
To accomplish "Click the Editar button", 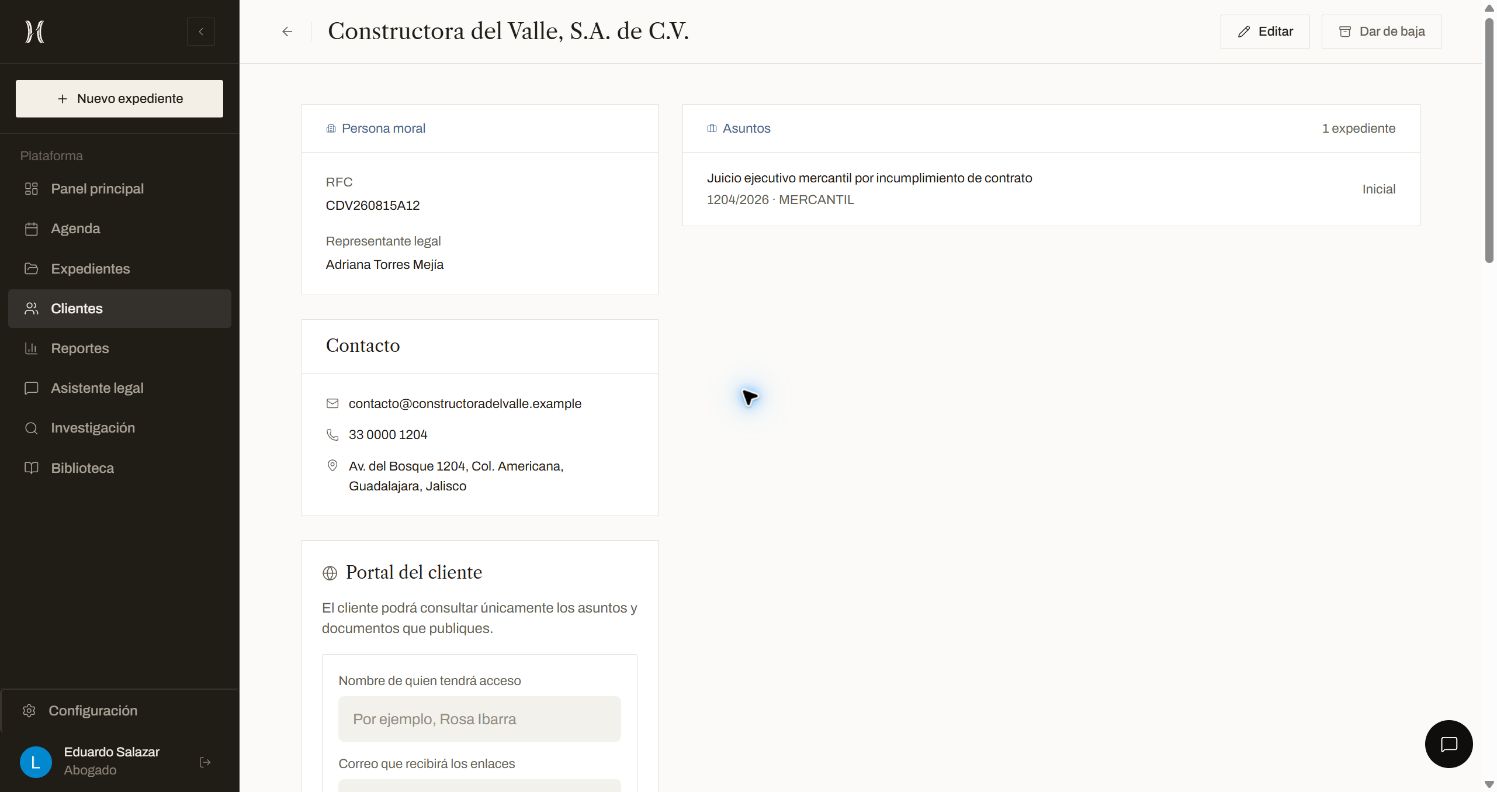I will pyautogui.click(x=1265, y=32).
